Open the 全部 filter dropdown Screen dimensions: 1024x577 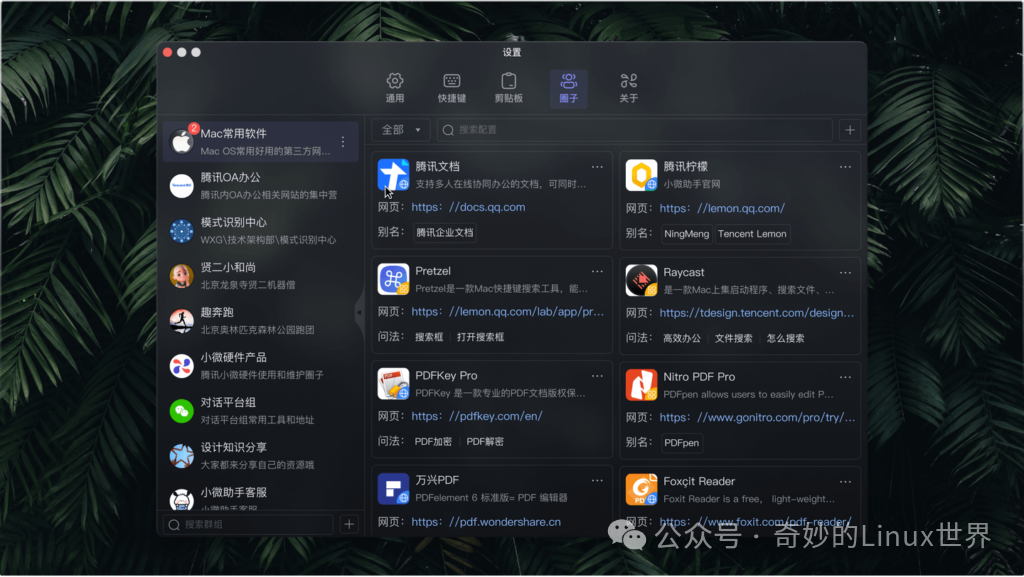pyautogui.click(x=400, y=130)
